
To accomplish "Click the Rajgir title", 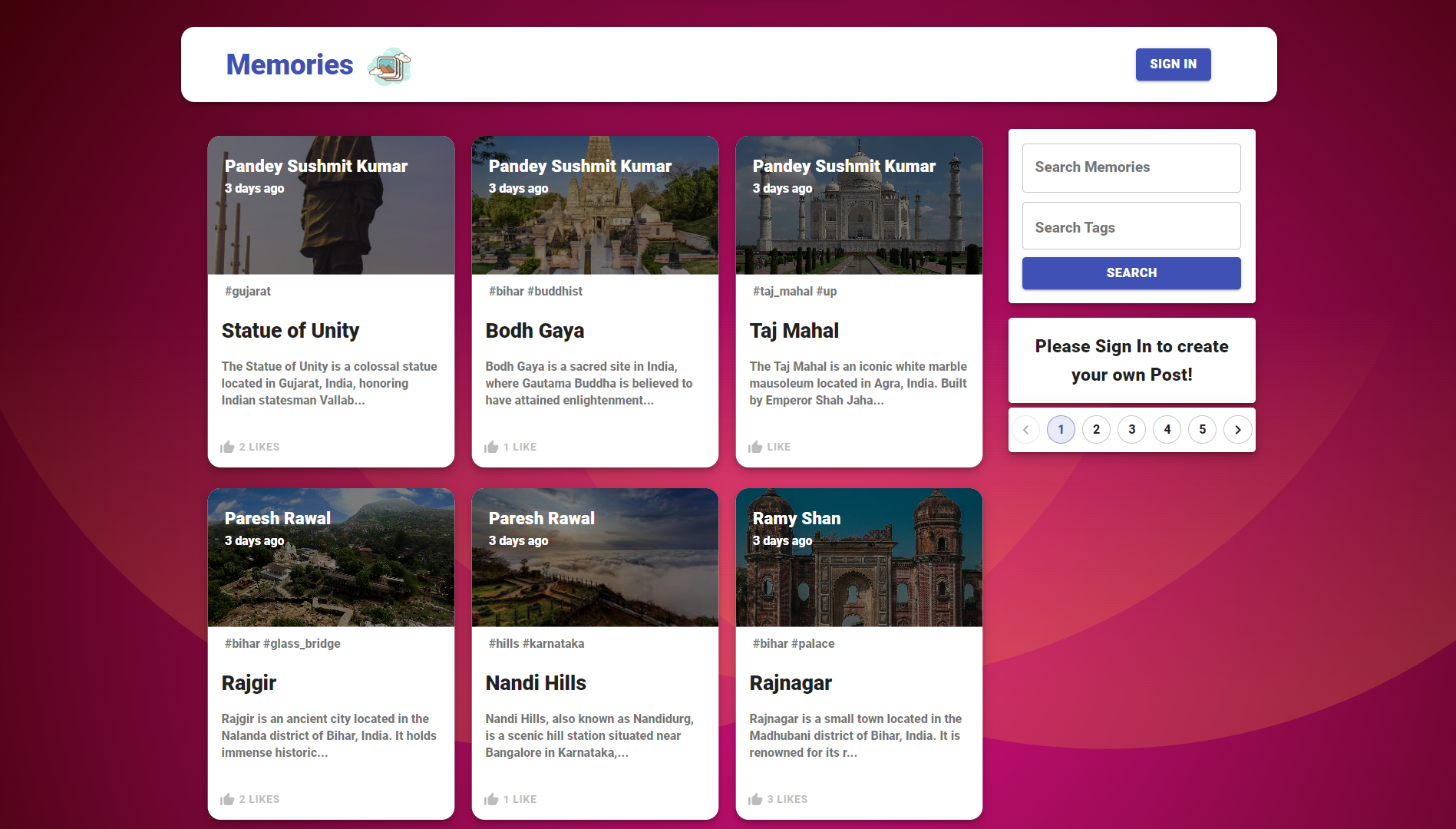I will tap(249, 683).
